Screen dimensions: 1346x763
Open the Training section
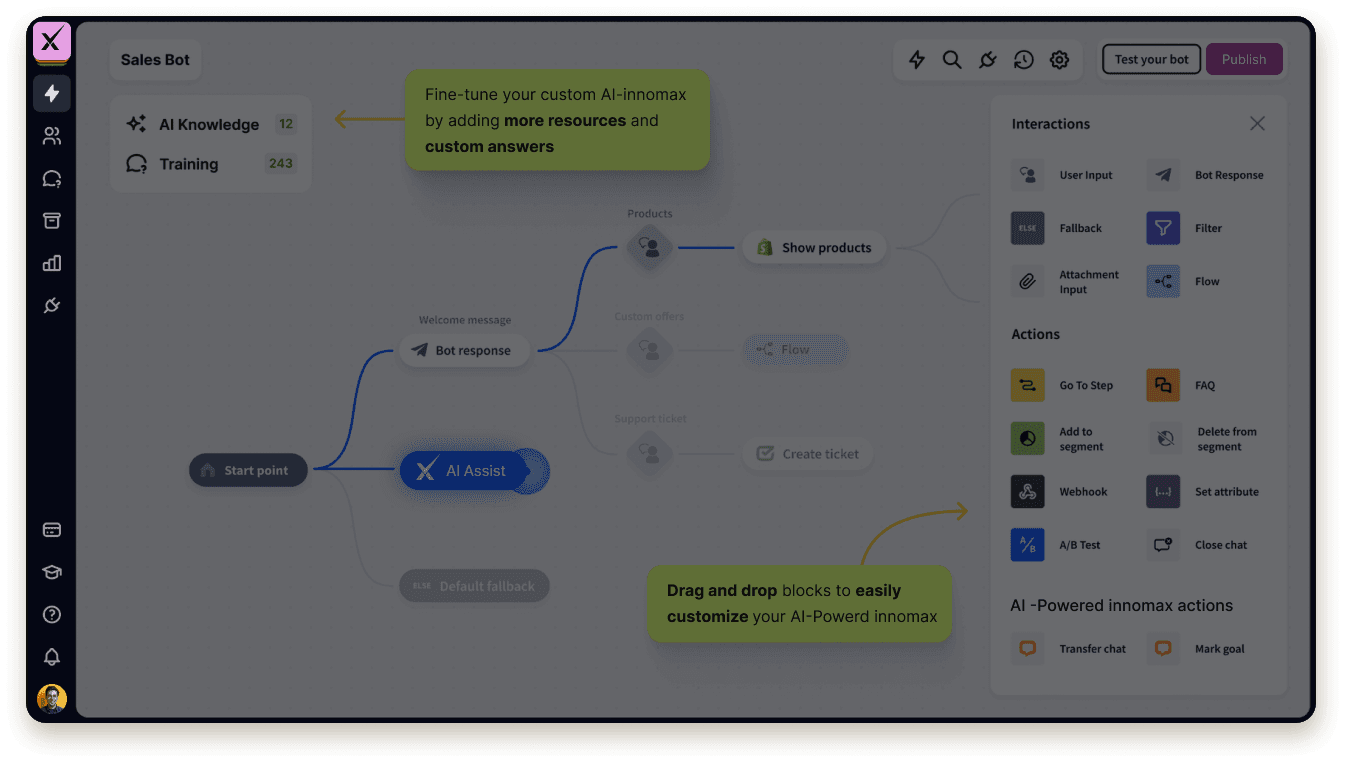(x=189, y=164)
